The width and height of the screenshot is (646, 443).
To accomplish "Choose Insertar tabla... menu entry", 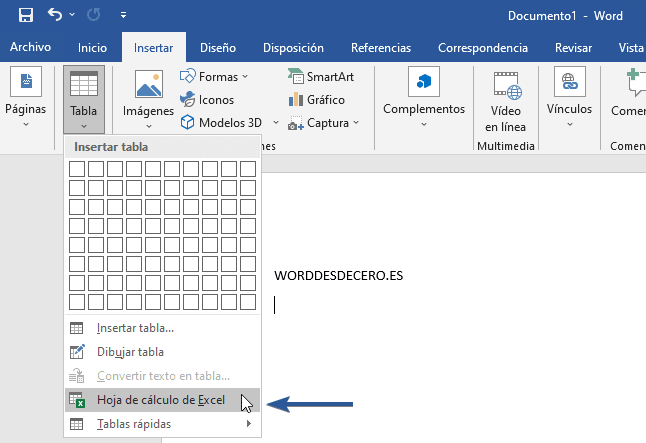I will pyautogui.click(x=163, y=328).
